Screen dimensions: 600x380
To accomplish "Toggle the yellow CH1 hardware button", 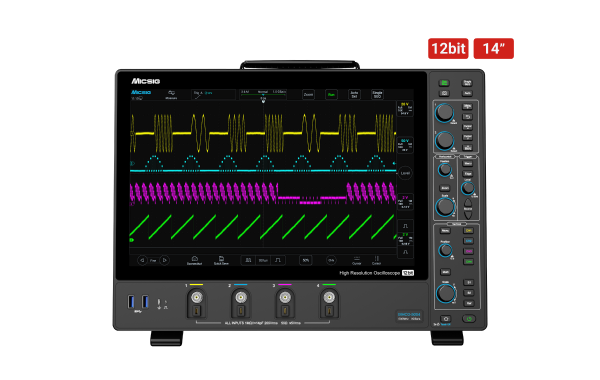I will click(x=468, y=231).
